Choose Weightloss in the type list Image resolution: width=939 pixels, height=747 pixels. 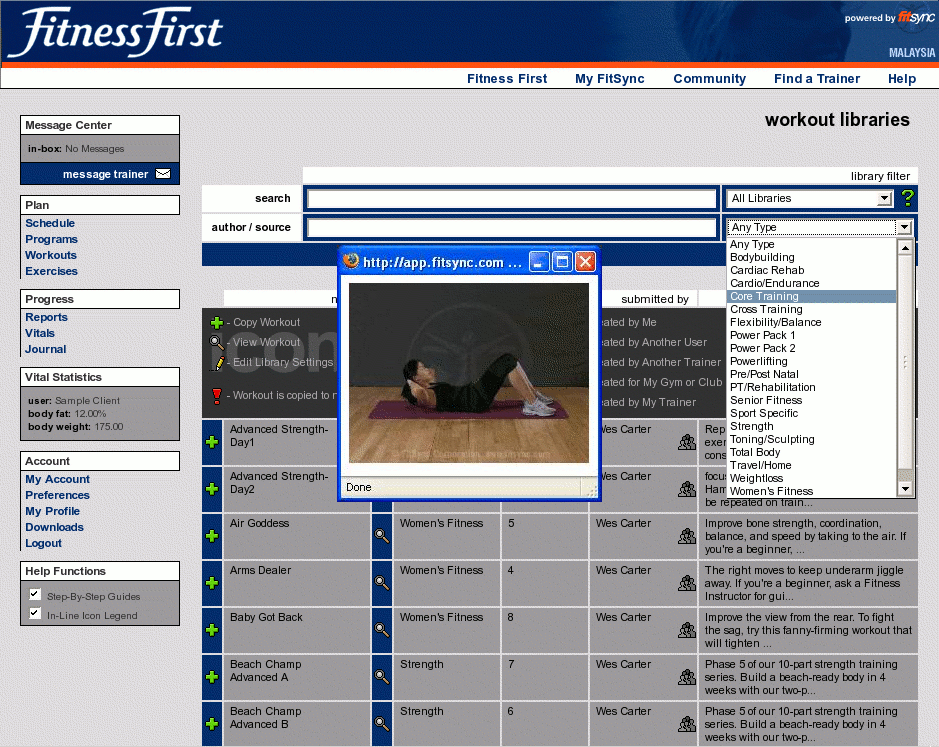756,478
